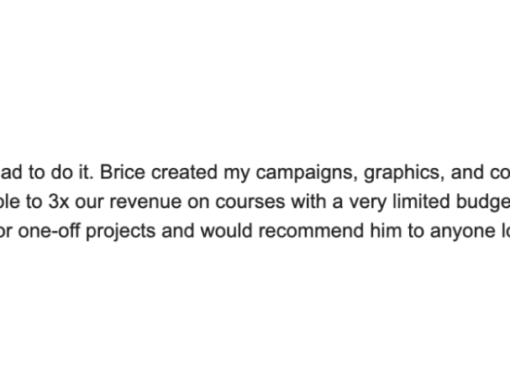Viewport: 510px width, 382px height.
Task: Click the word "my" before campaigns
Action: tap(237, 174)
